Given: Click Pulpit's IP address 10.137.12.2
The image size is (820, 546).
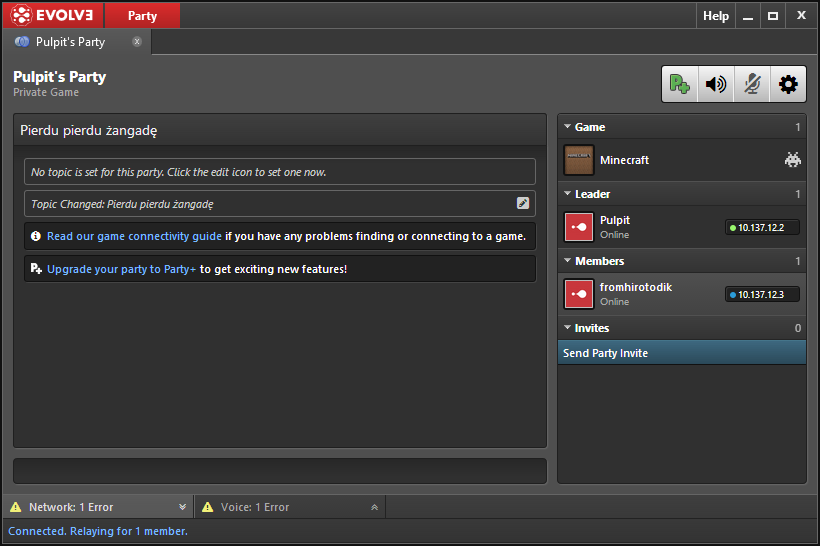Looking at the screenshot, I should tap(762, 228).
